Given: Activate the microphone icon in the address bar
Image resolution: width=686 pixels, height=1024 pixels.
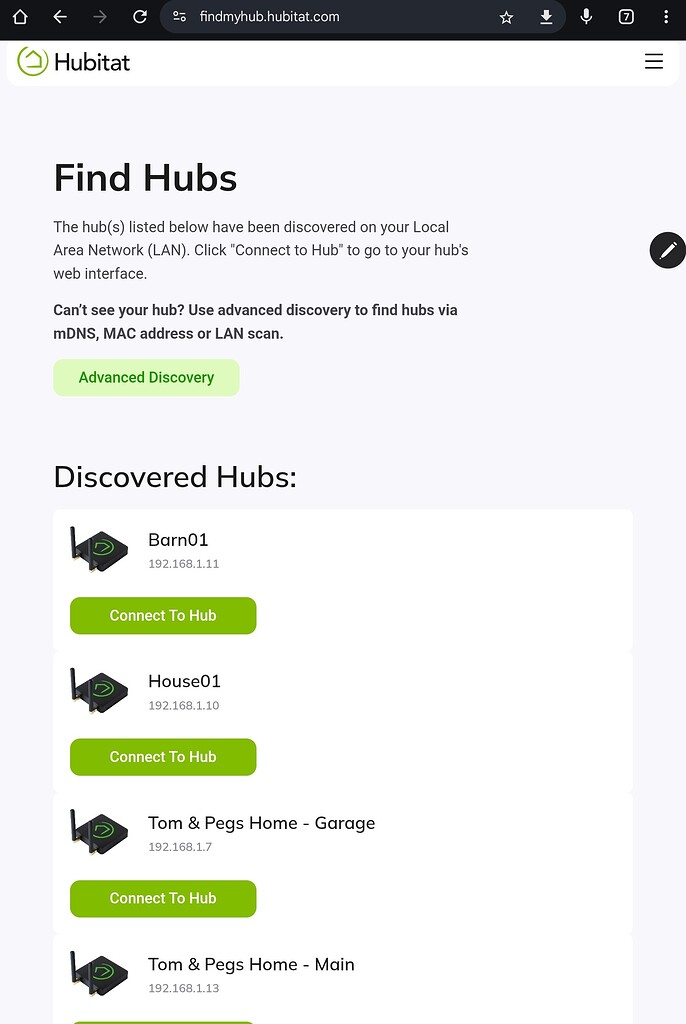Looking at the screenshot, I should pos(586,17).
